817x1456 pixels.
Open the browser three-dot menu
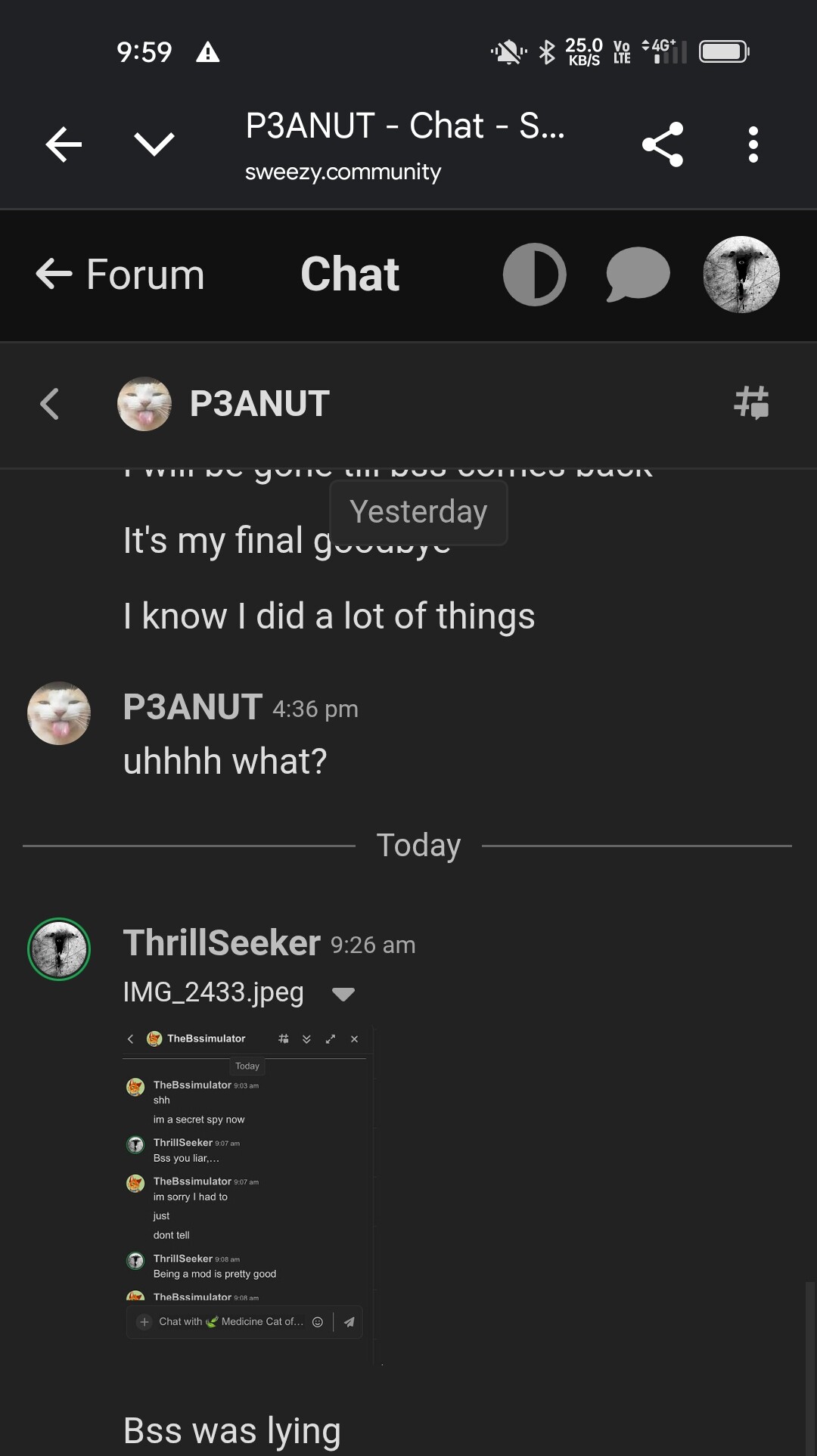tap(753, 144)
